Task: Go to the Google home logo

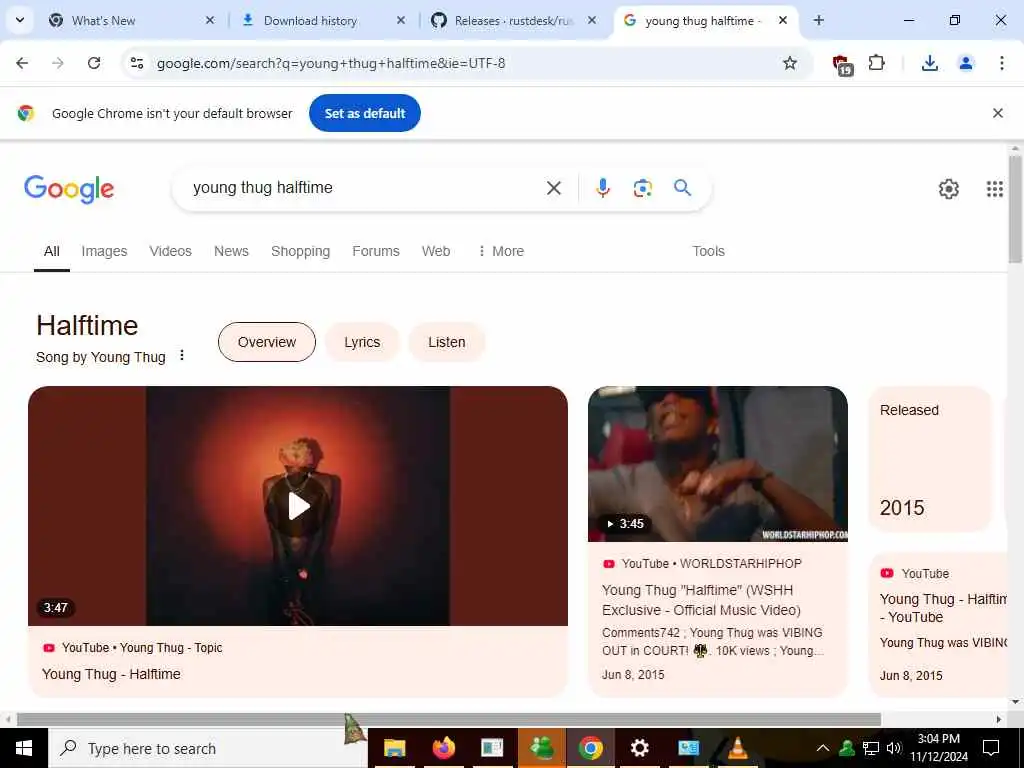Action: tap(69, 189)
